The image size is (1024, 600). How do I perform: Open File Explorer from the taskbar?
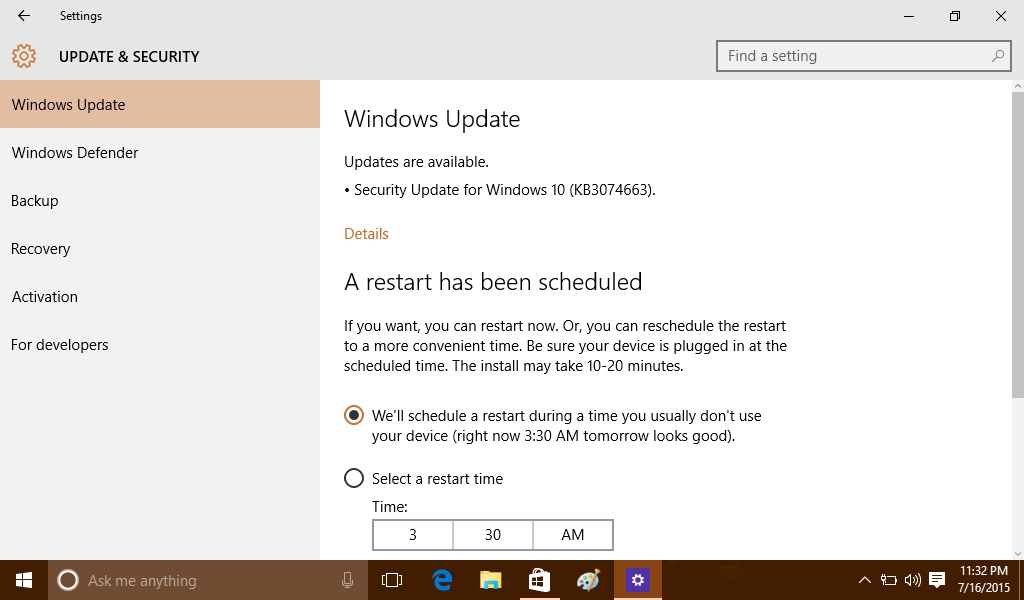[x=490, y=580]
